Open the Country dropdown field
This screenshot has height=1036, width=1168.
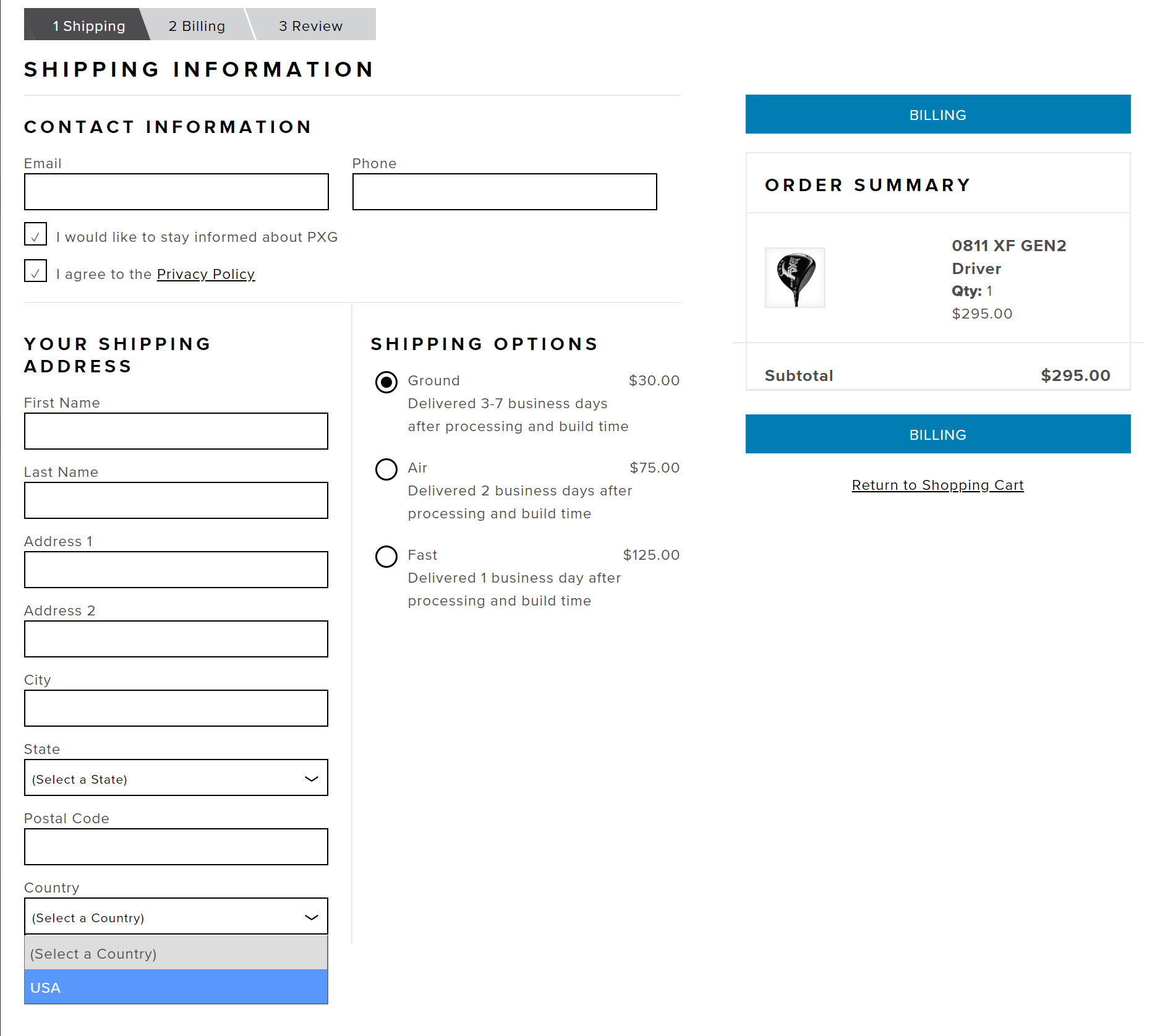point(176,917)
